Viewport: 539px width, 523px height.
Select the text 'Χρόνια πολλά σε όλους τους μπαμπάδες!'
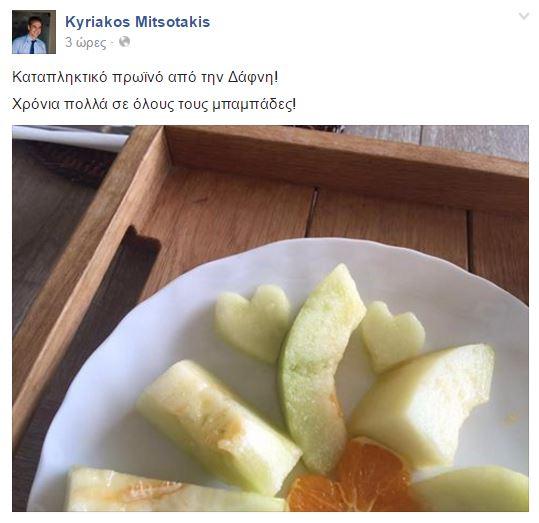coord(154,104)
